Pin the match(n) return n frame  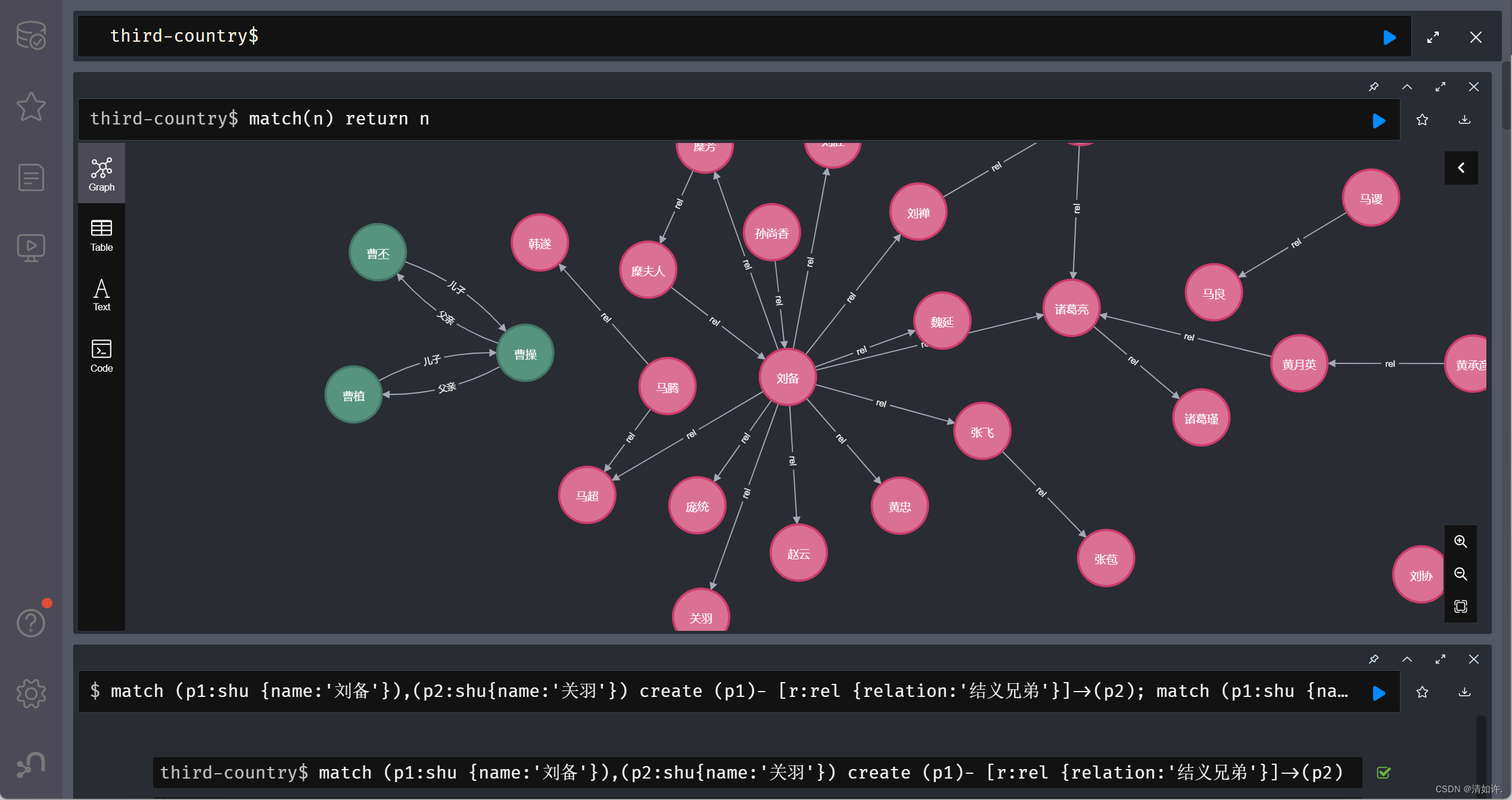[1374, 87]
